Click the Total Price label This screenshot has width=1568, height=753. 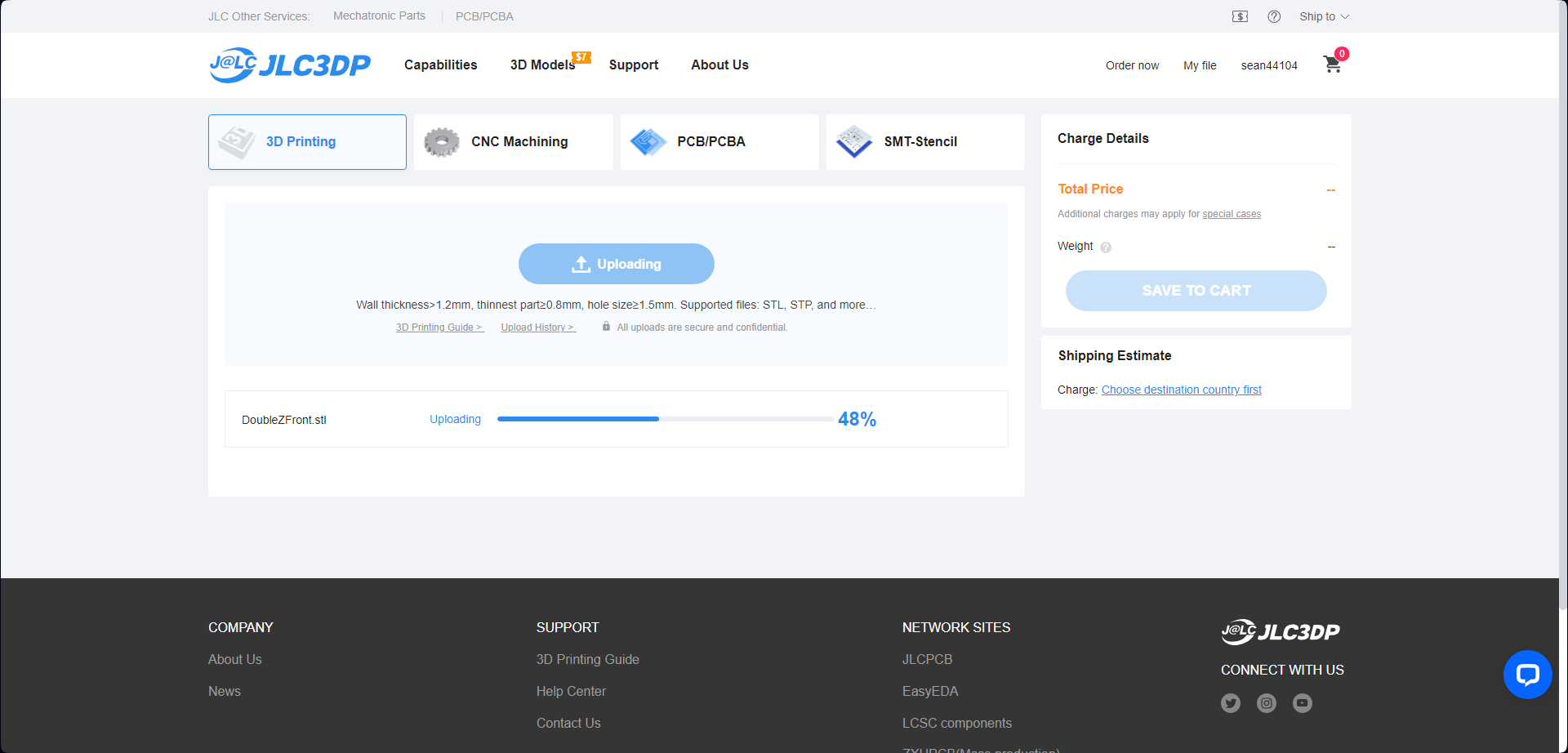[x=1090, y=189]
